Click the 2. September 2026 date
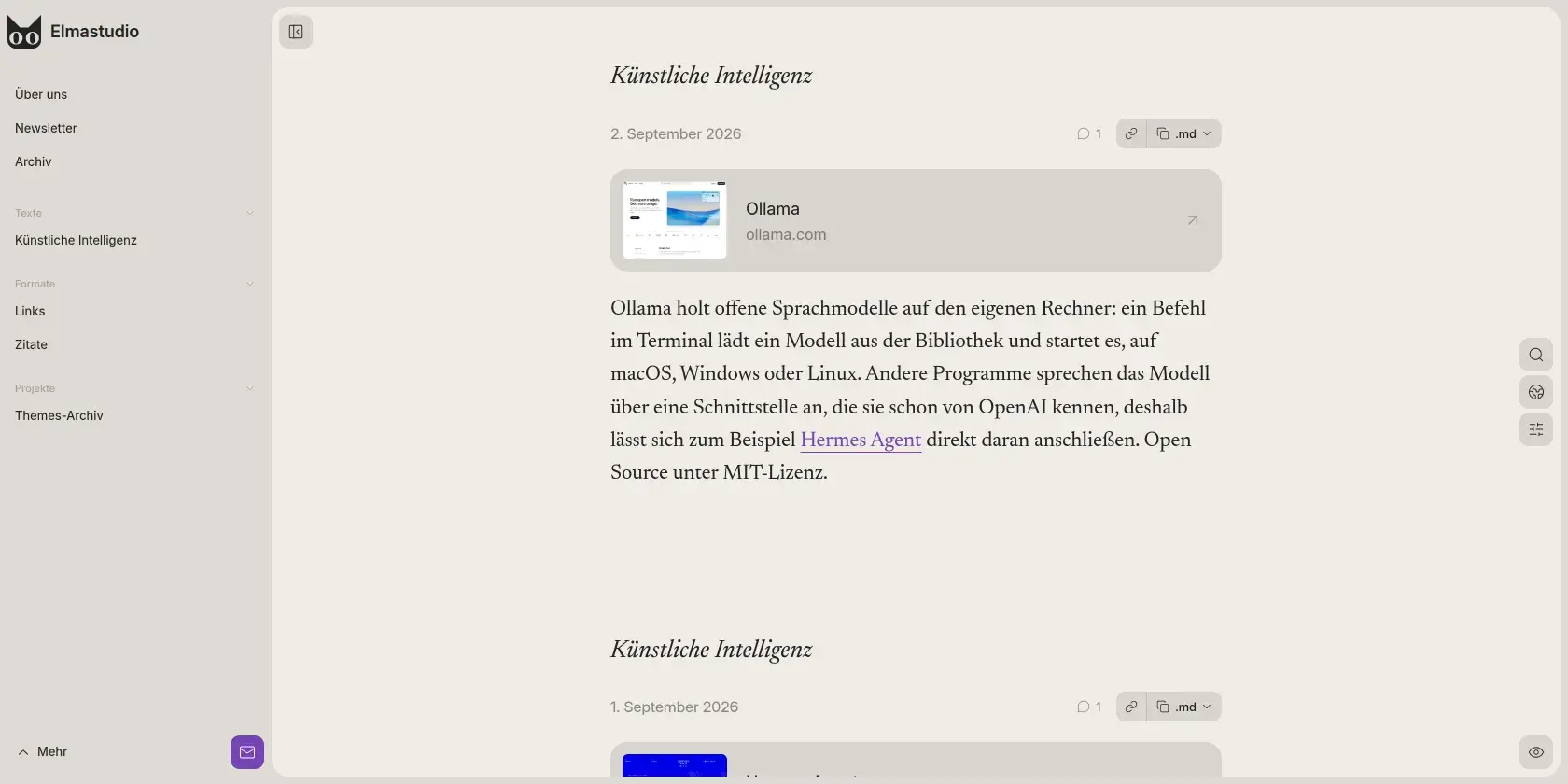 click(676, 133)
